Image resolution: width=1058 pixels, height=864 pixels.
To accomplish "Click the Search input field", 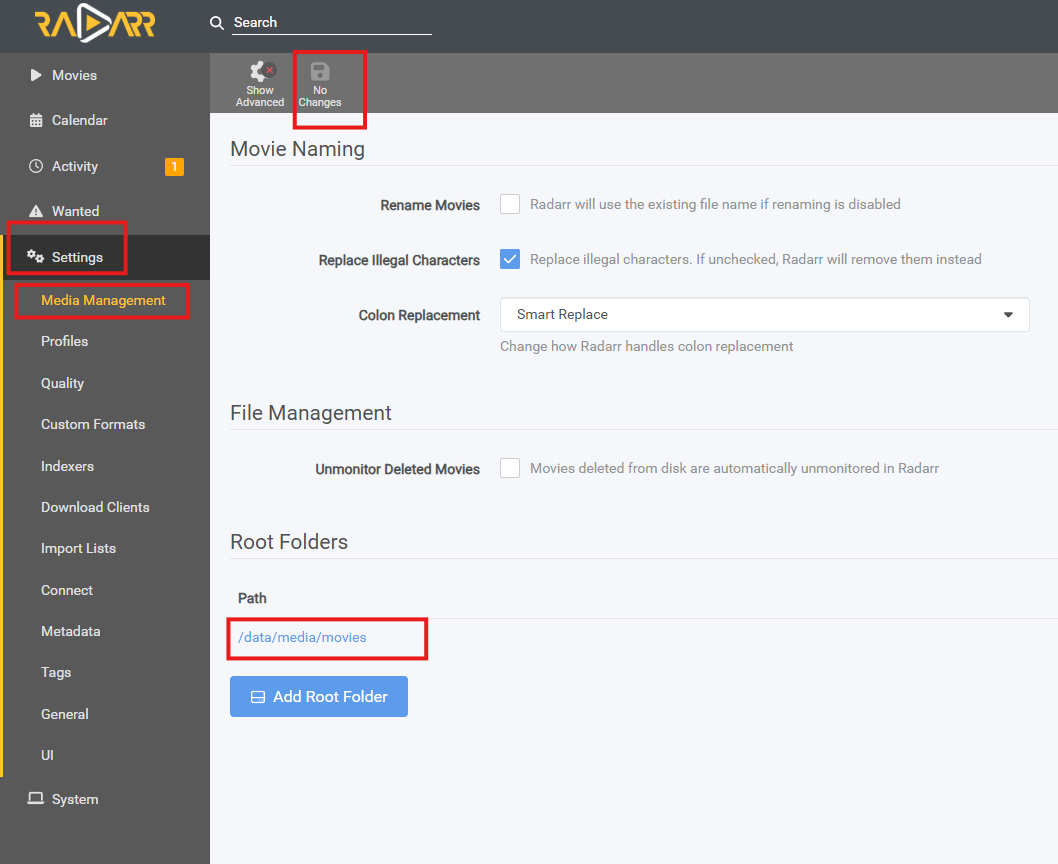I will pyautogui.click(x=332, y=22).
